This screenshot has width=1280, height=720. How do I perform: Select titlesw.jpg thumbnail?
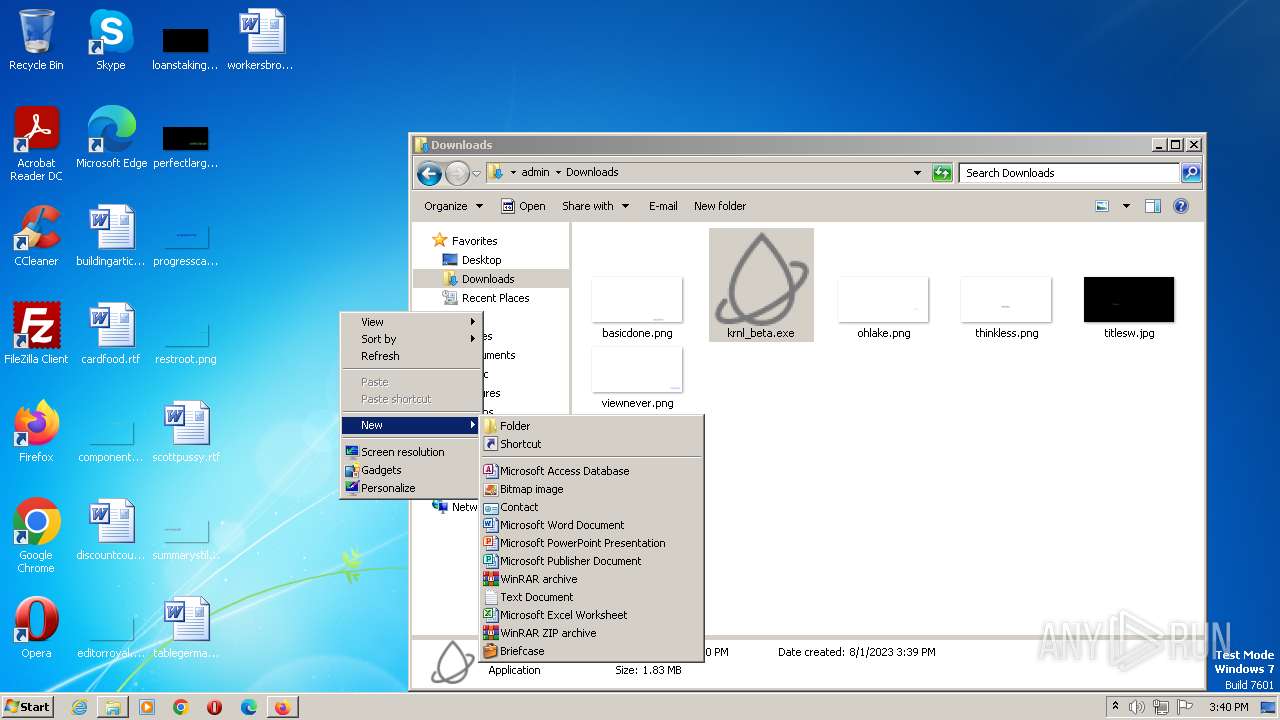tap(1129, 308)
